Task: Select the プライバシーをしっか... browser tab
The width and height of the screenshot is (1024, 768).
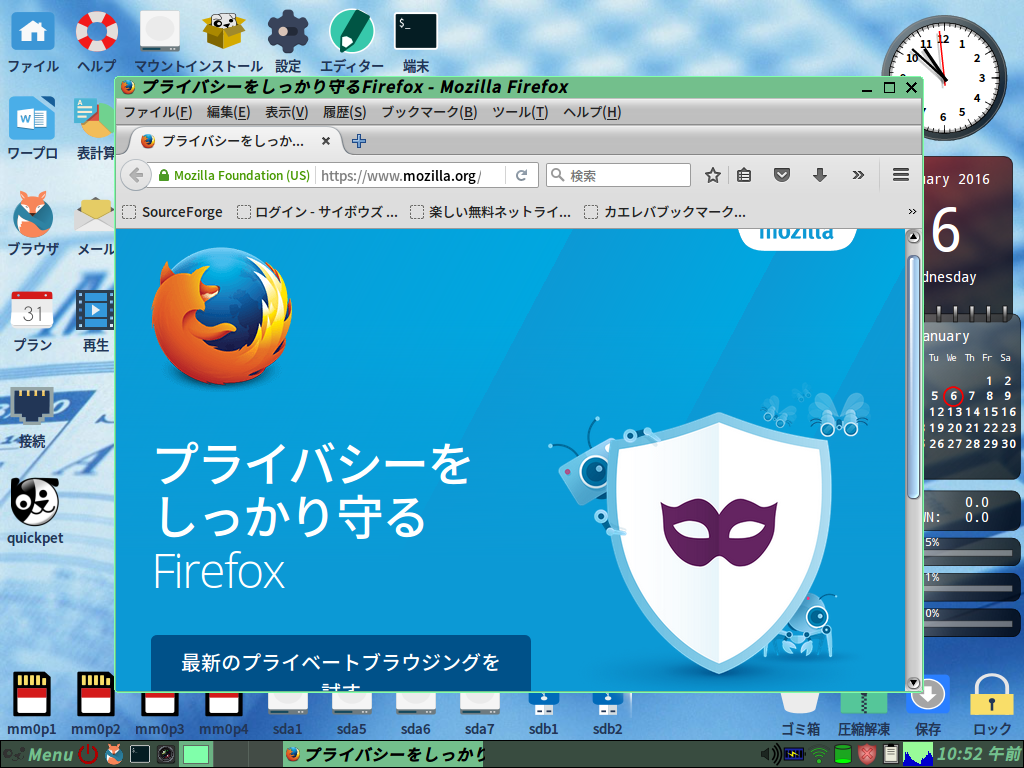Action: (x=232, y=141)
